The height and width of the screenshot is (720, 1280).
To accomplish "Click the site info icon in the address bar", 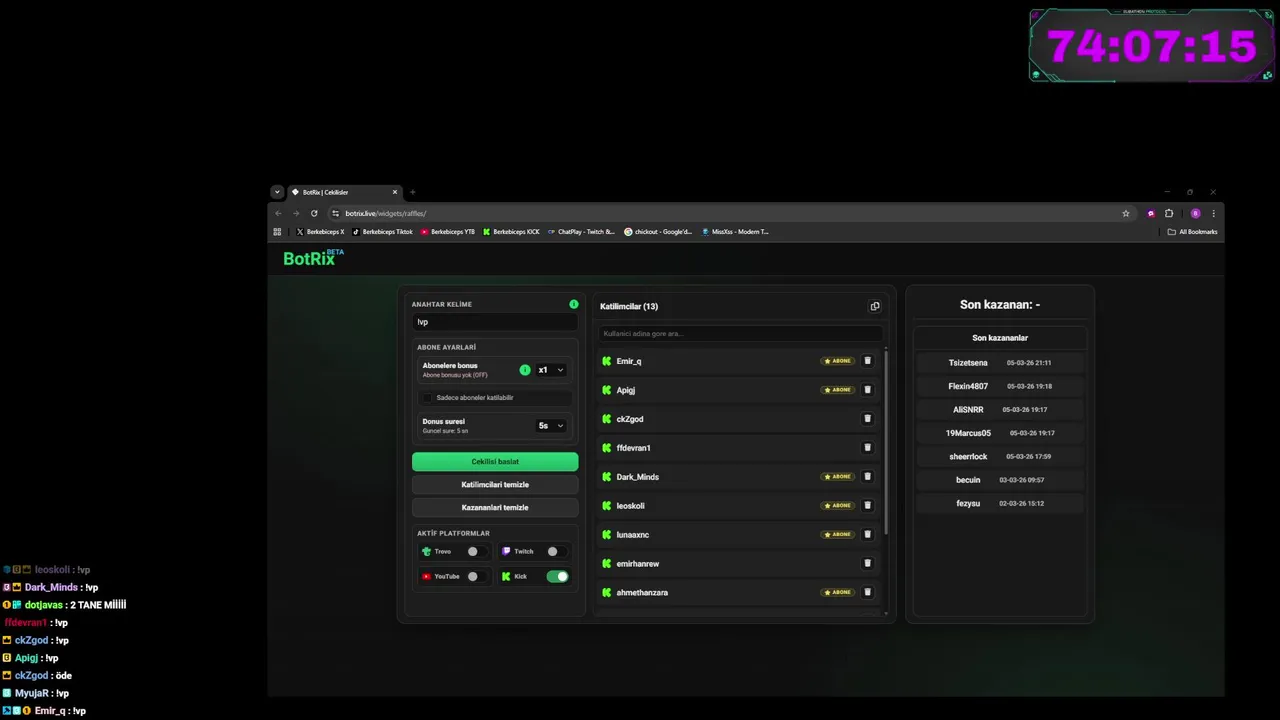I will [x=335, y=213].
